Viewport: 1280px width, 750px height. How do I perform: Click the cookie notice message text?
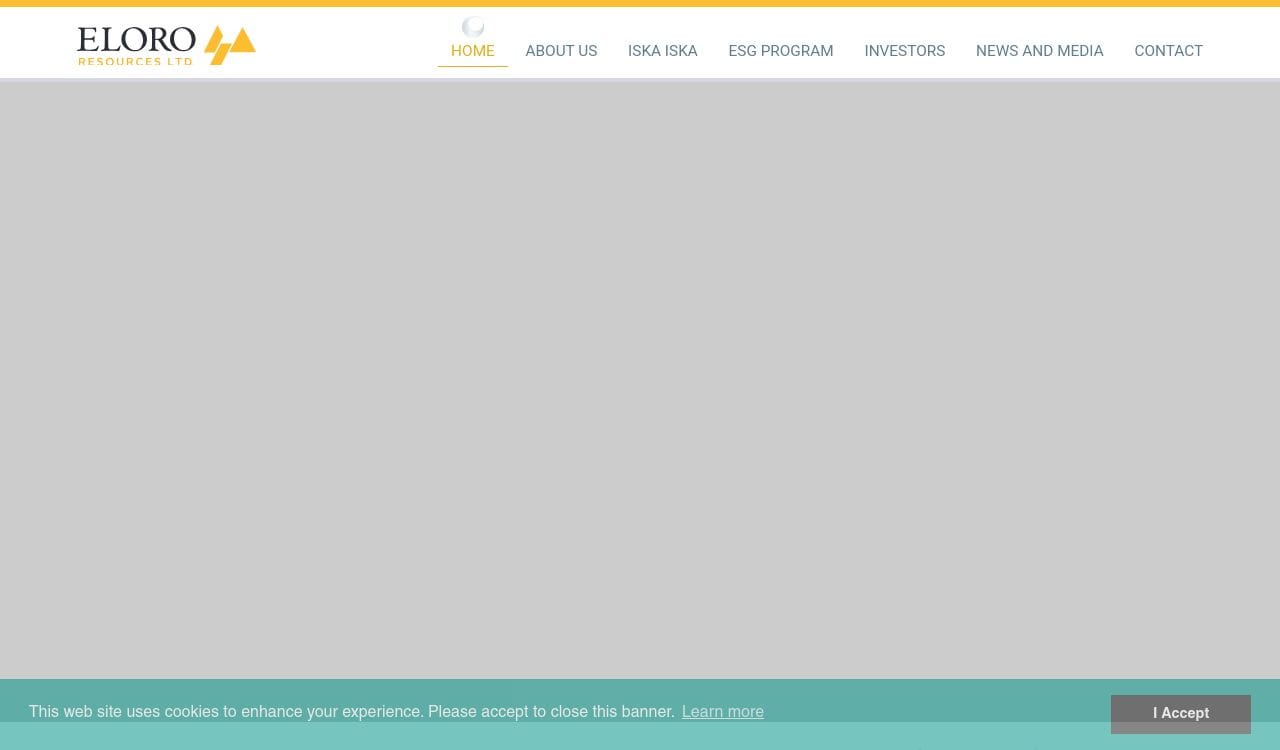point(351,712)
